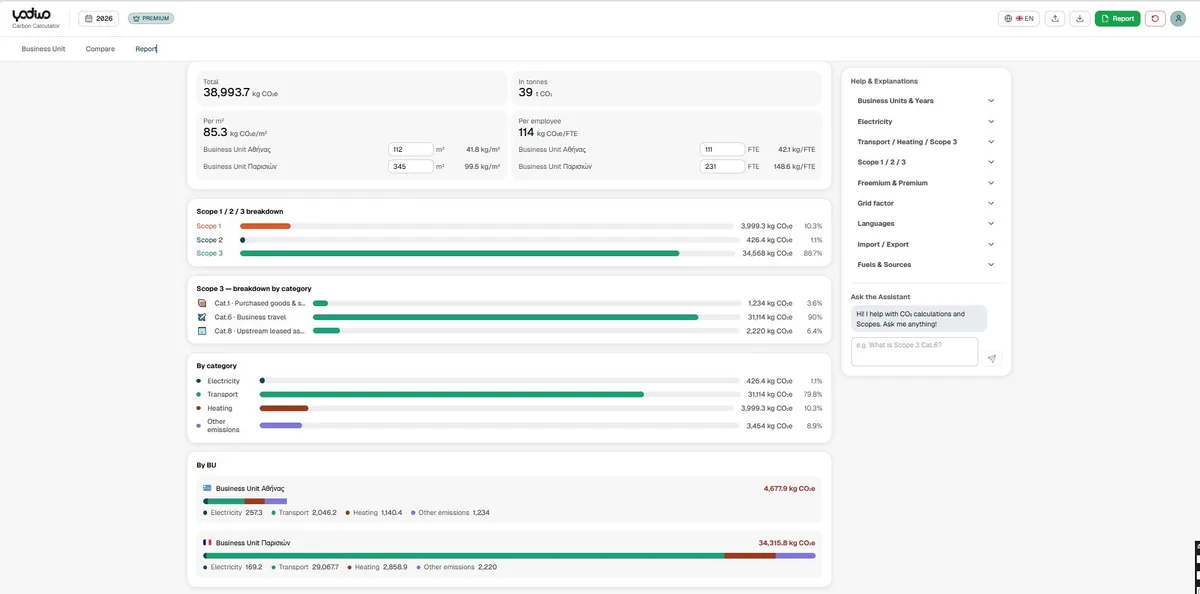Expand the Fuels & Sources help section
Image resolution: width=1200 pixels, height=594 pixels.
click(x=926, y=265)
